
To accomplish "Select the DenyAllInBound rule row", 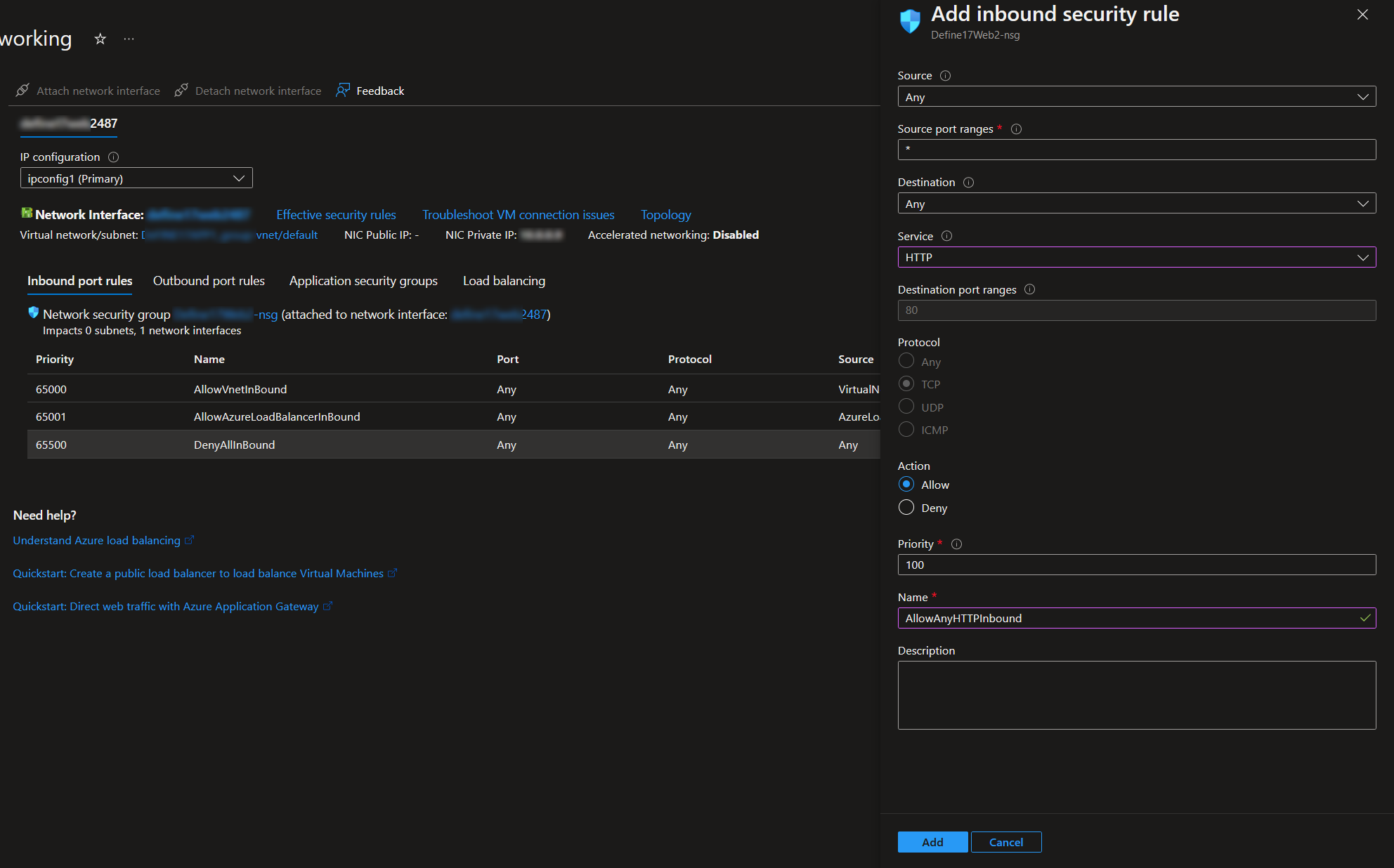I will point(453,445).
